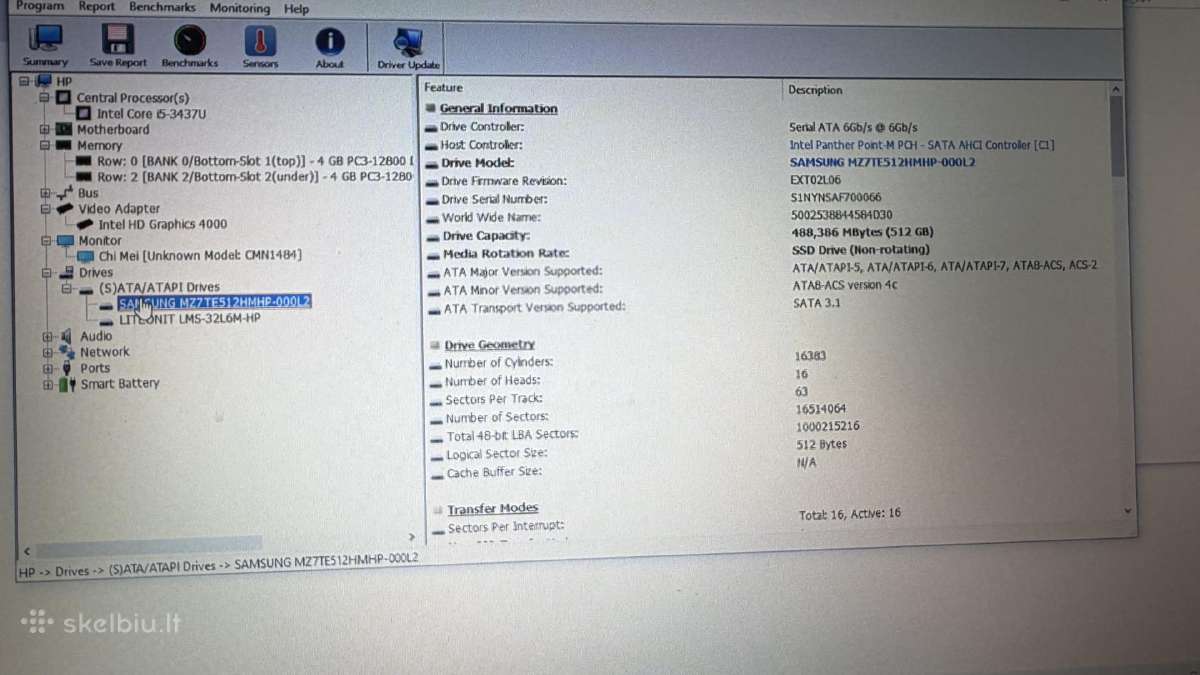
Task: Click the General Information section heading
Action: pyautogui.click(x=498, y=108)
